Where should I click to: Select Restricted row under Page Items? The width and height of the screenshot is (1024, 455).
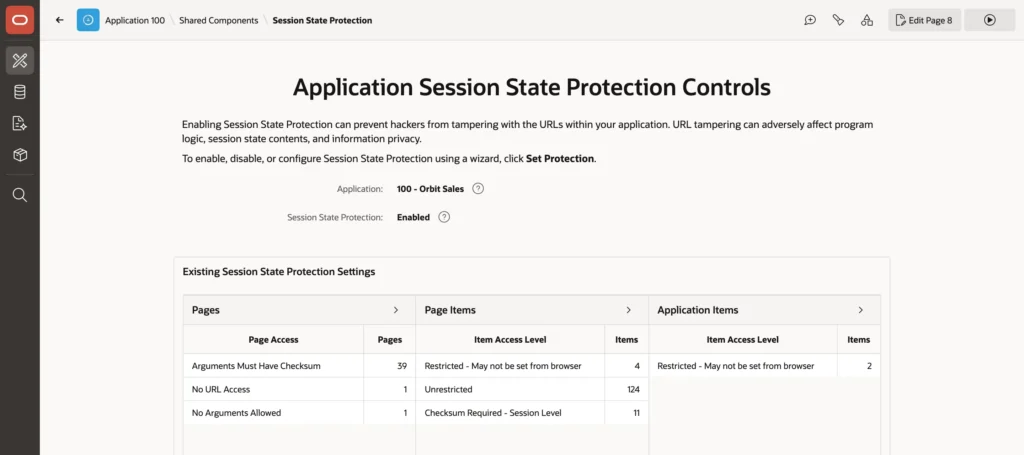pyautogui.click(x=532, y=366)
